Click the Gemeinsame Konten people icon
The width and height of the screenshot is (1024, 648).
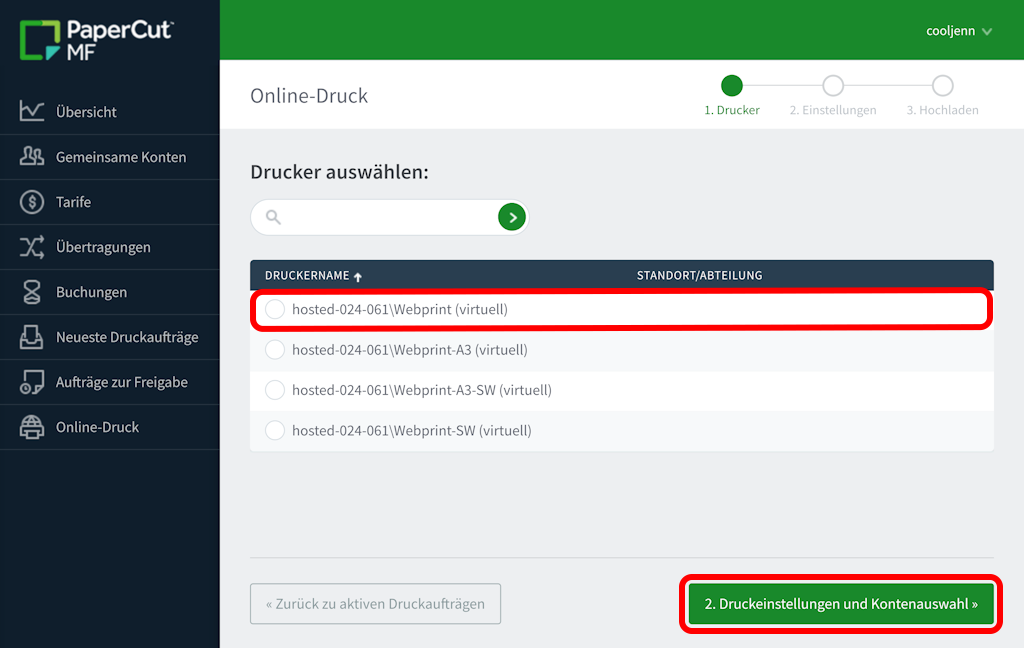pyautogui.click(x=32, y=156)
